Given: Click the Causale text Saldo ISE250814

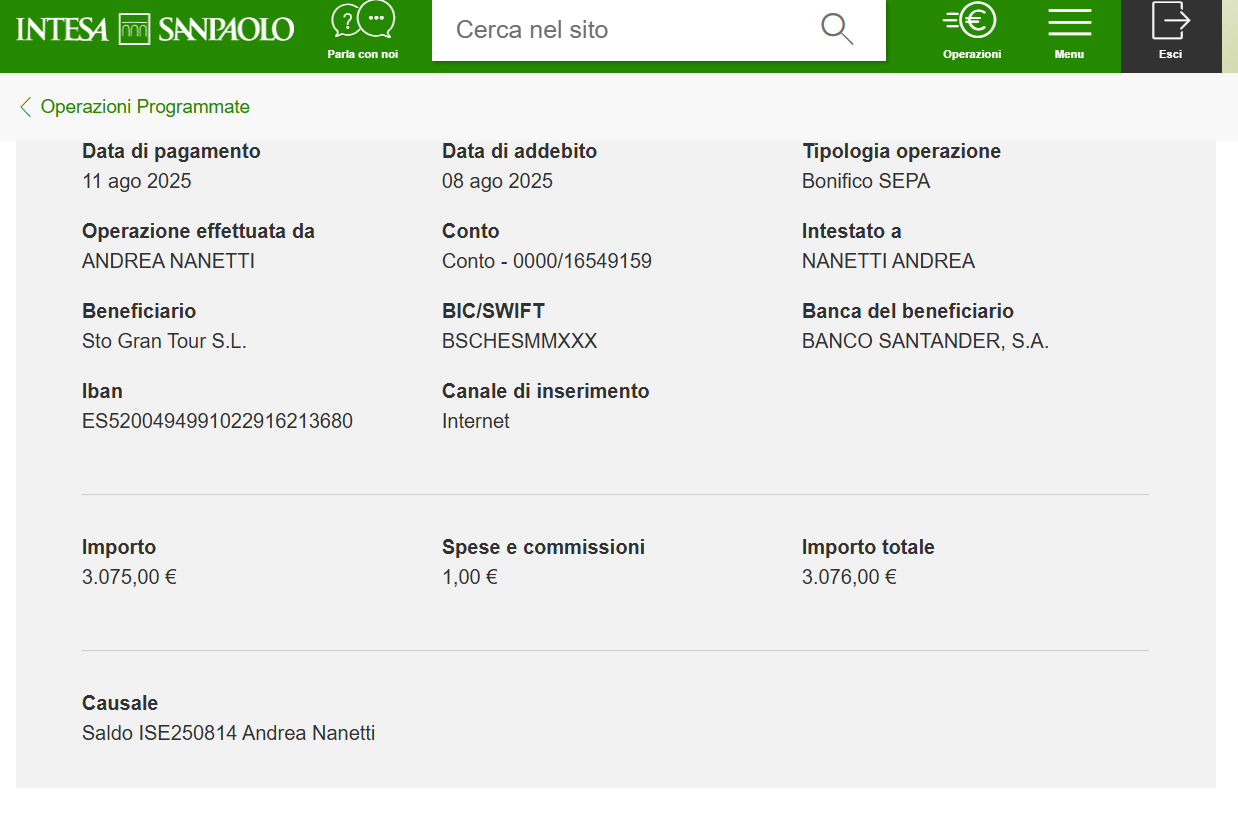Looking at the screenshot, I should coord(159,733).
